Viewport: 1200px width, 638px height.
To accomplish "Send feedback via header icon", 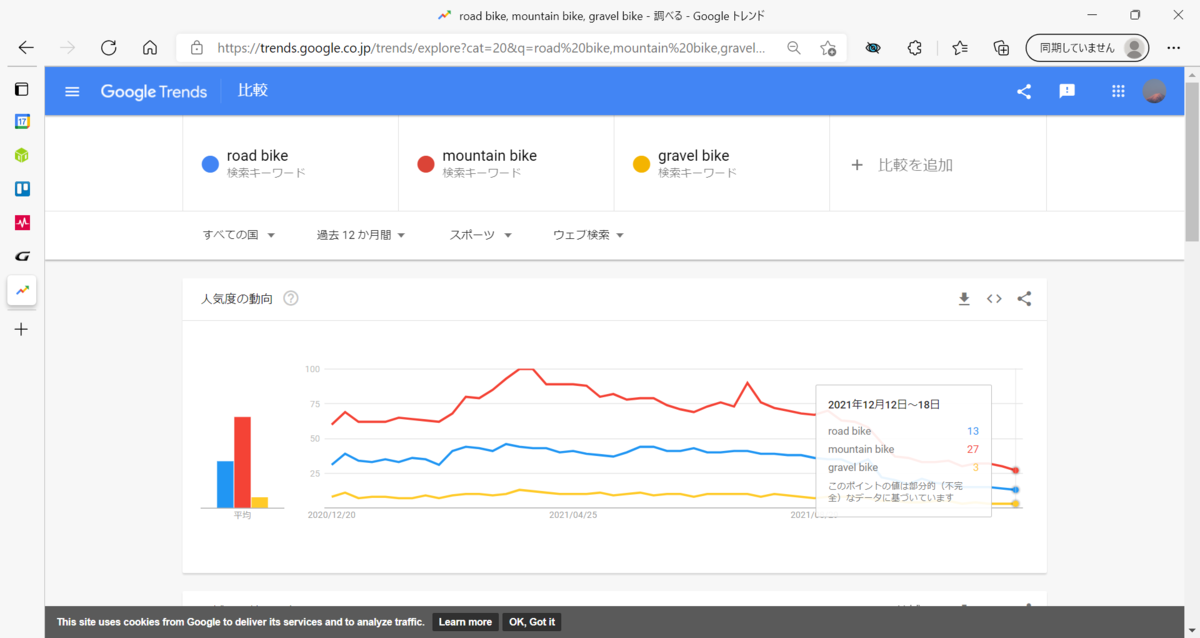I will (1067, 91).
